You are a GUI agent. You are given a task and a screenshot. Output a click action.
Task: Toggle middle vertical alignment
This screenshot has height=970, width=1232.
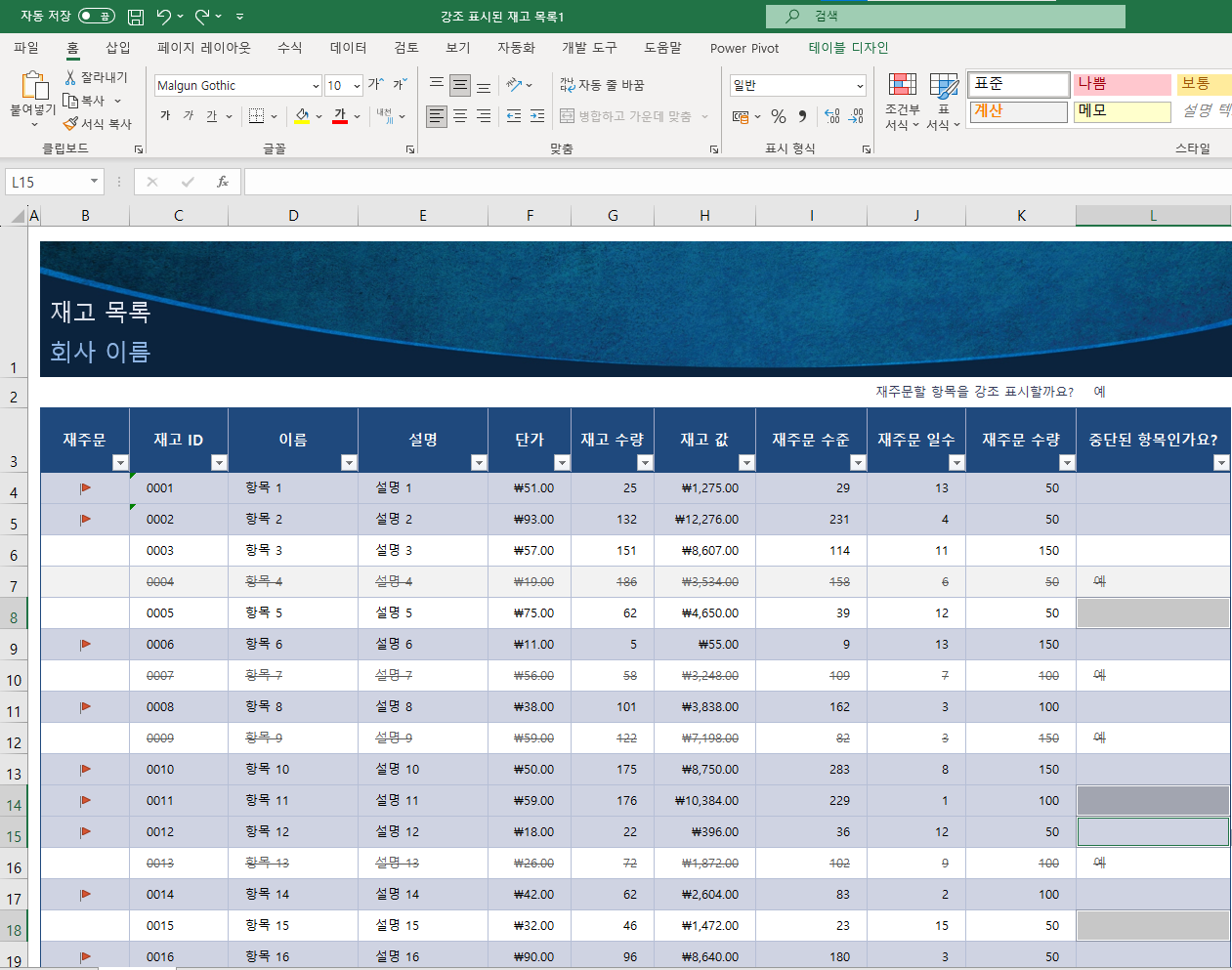460,85
